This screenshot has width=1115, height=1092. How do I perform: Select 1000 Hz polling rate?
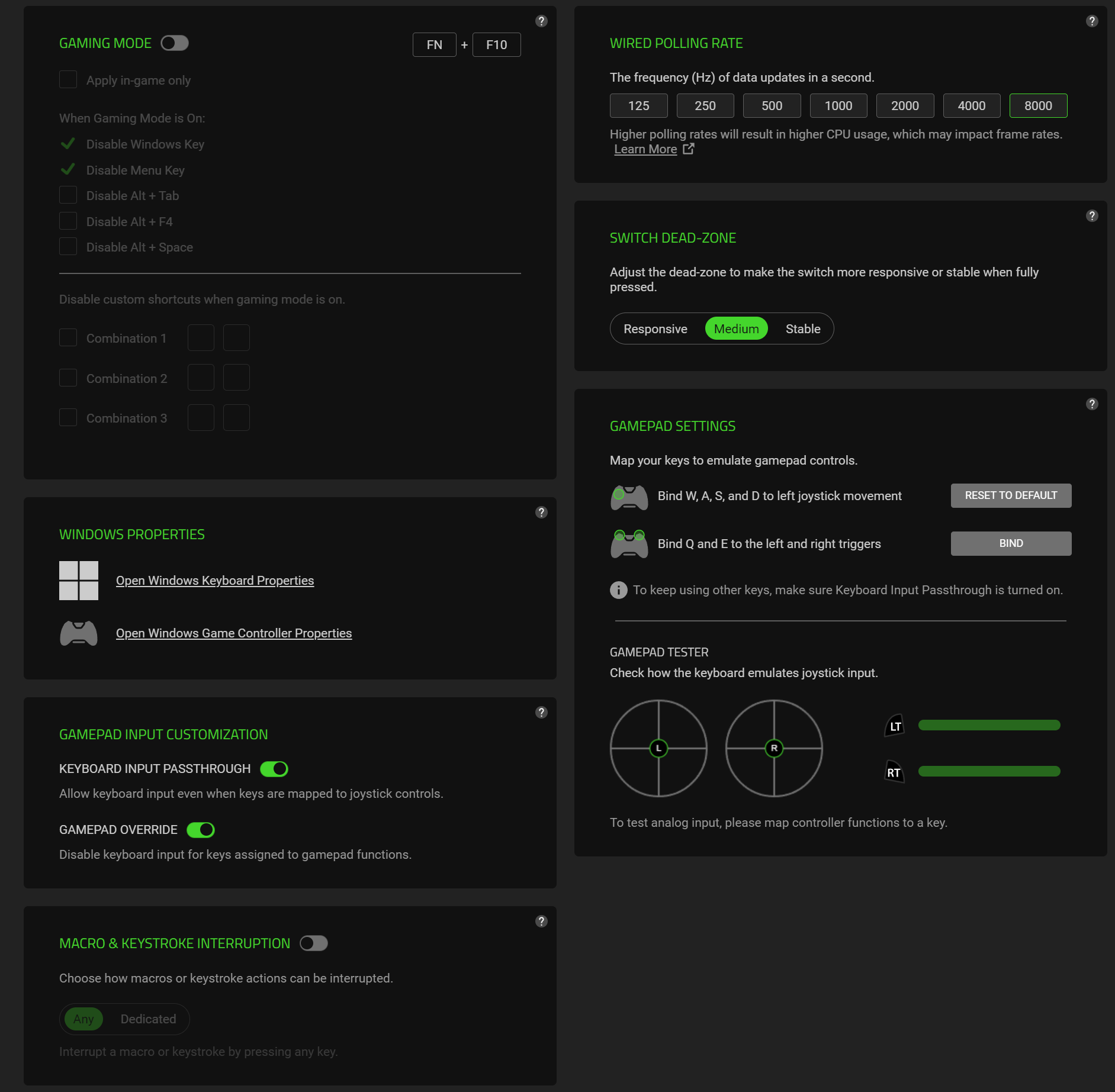[x=838, y=106]
